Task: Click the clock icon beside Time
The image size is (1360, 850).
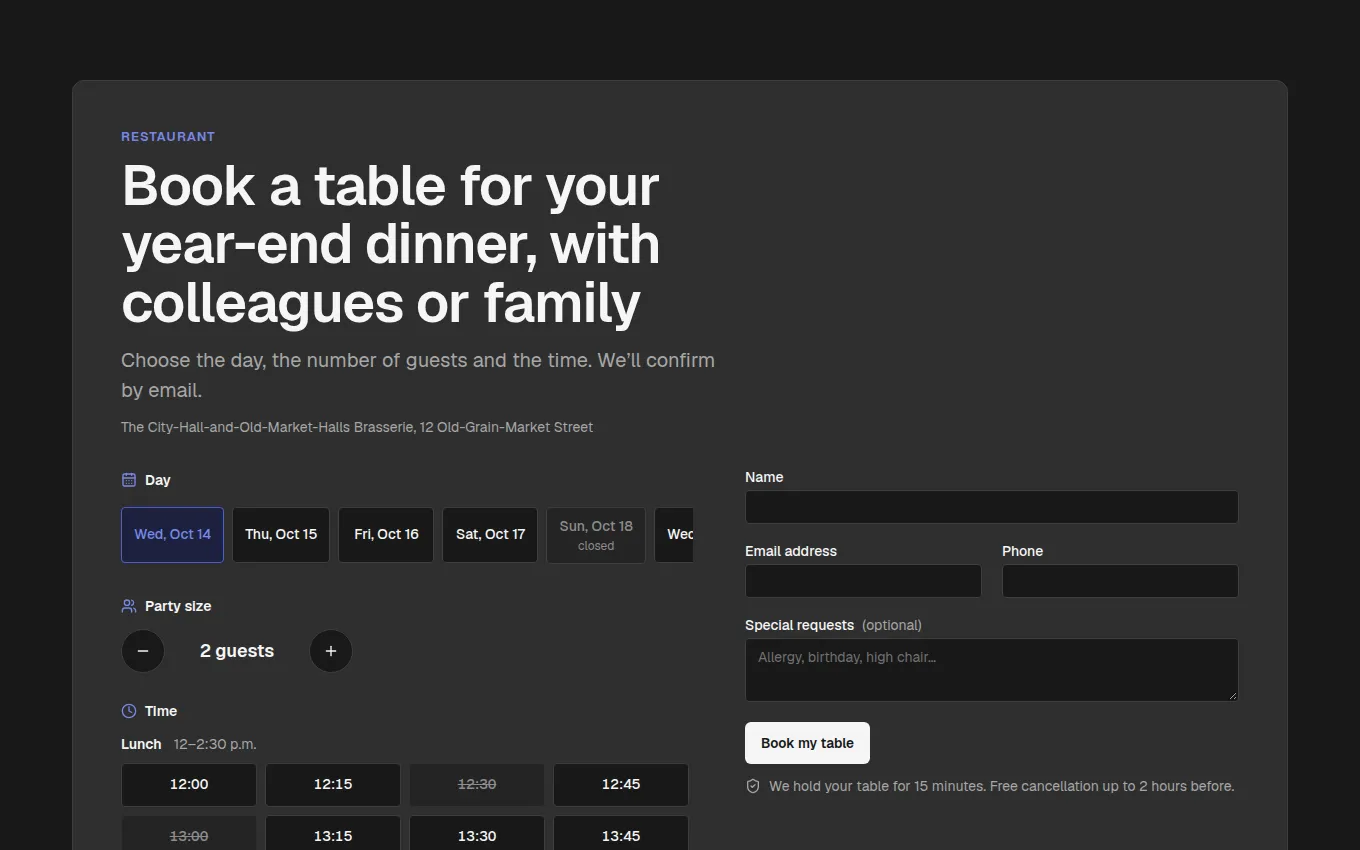Action: 129,711
